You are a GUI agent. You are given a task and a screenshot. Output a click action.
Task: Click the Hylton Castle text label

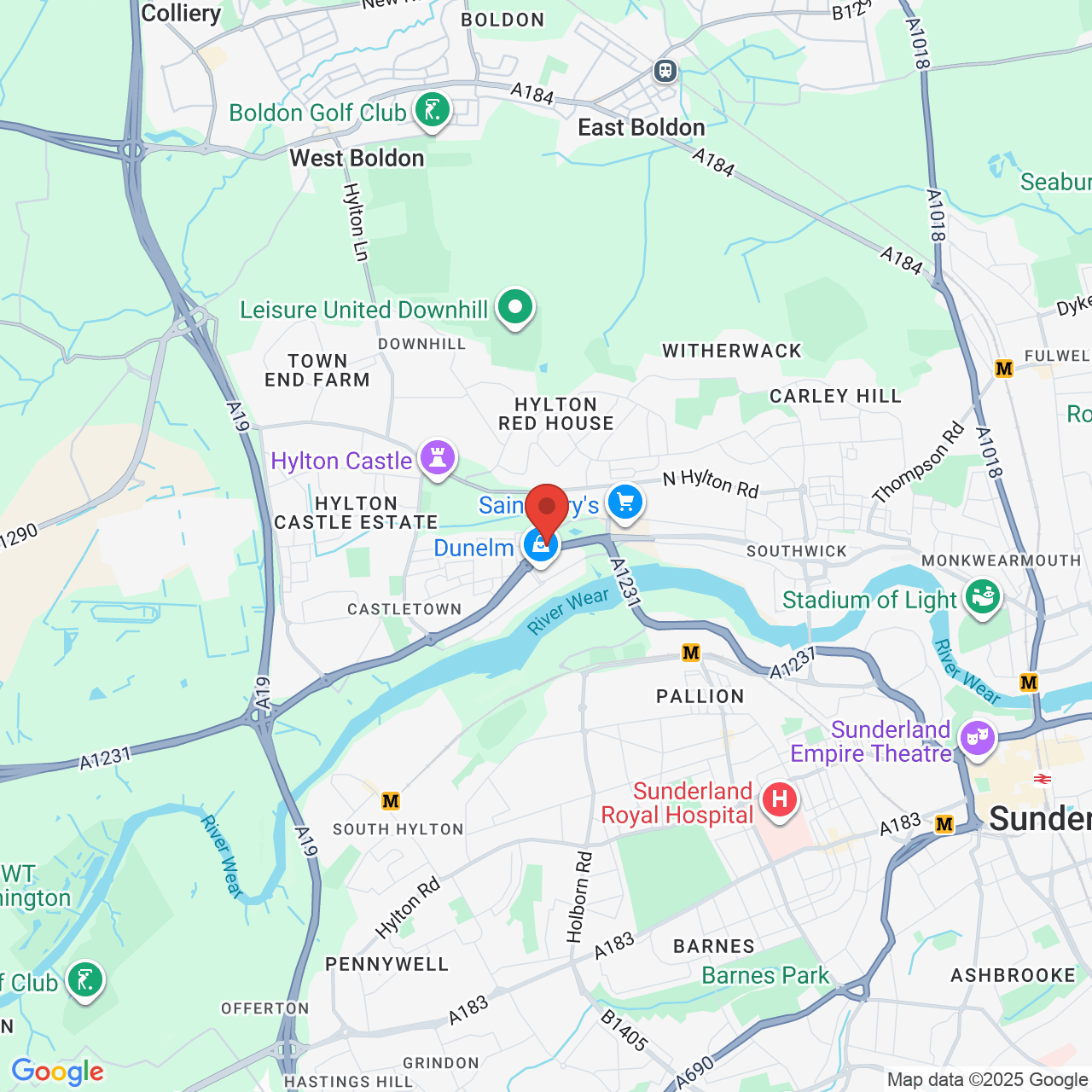coord(341,461)
